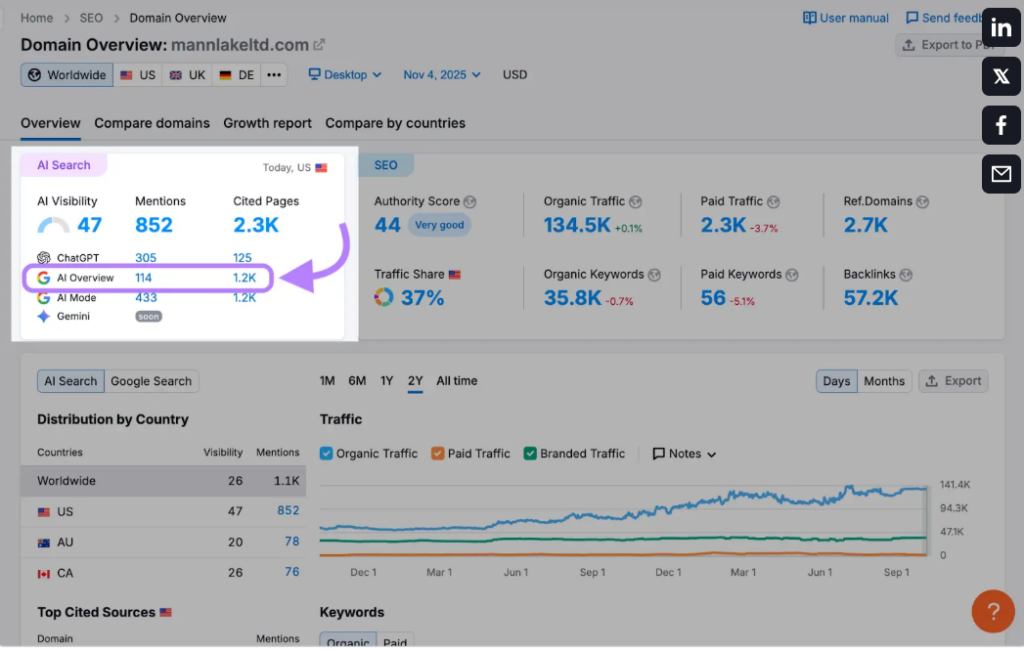1024x652 pixels.
Task: Click info icon beside Authority Score
Action: click(470, 202)
